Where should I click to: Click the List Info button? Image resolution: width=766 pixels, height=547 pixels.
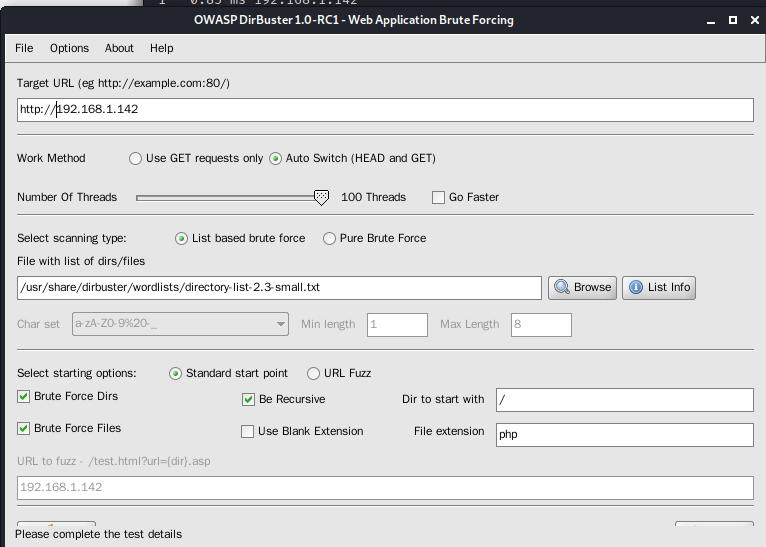[x=659, y=287]
